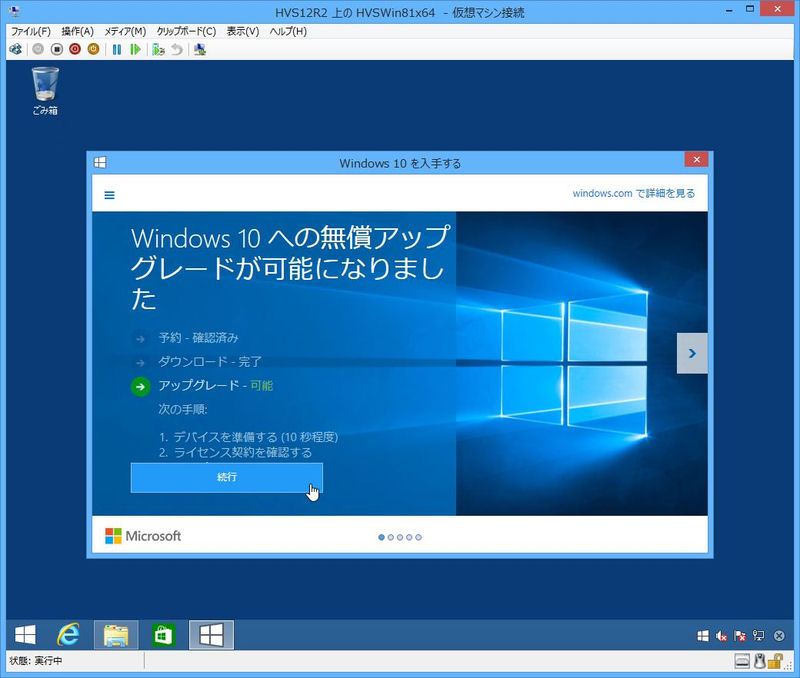
Task: Click the green arrow beside アップグレード
Action: click(x=140, y=386)
